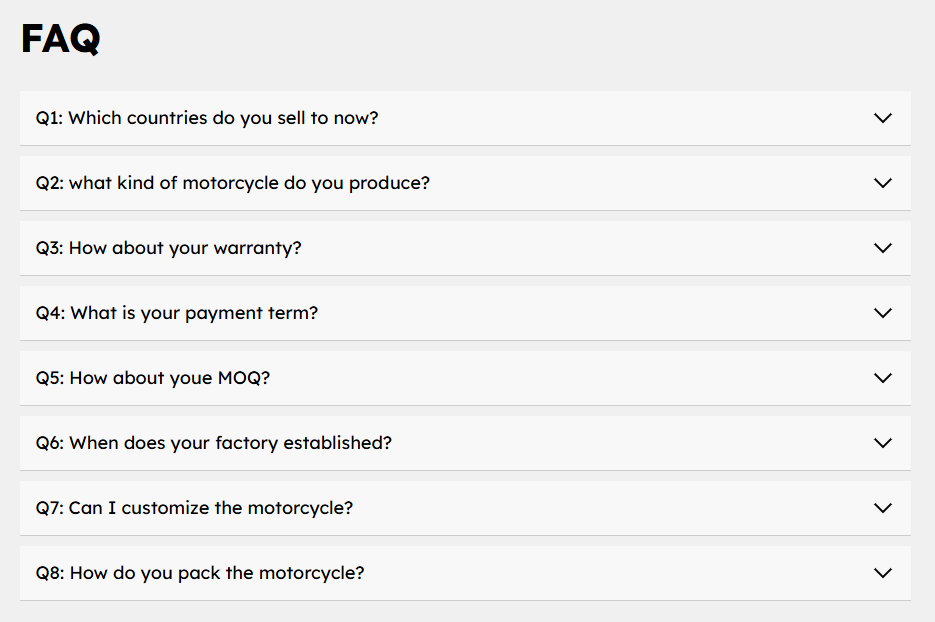Click the 'Q5:' label prefix
This screenshot has width=935, height=622.
(50, 378)
